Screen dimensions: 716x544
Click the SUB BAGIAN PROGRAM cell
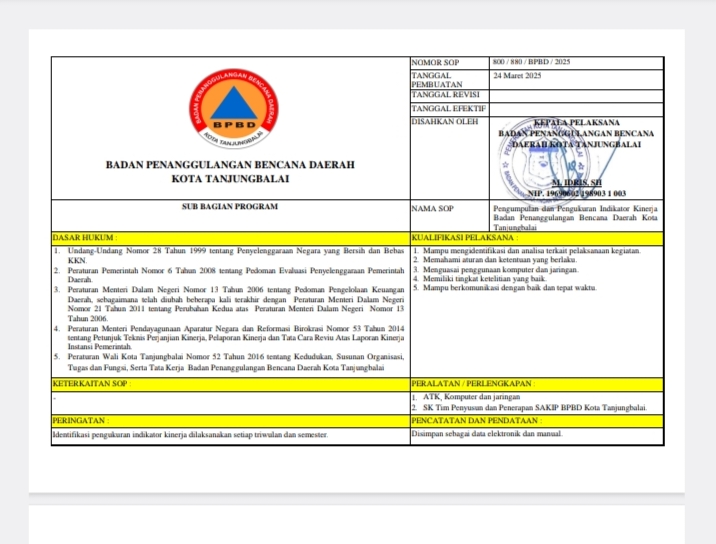click(230, 207)
